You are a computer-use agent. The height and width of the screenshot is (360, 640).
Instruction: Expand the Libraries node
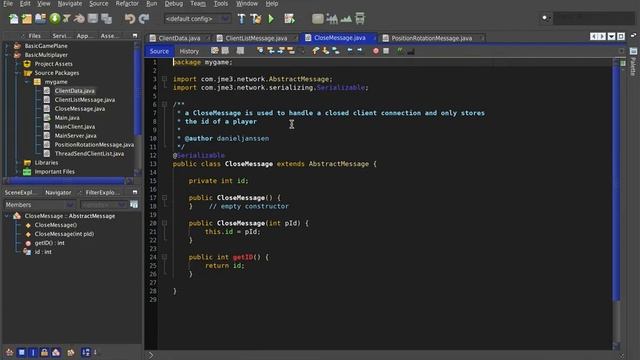coord(17,162)
